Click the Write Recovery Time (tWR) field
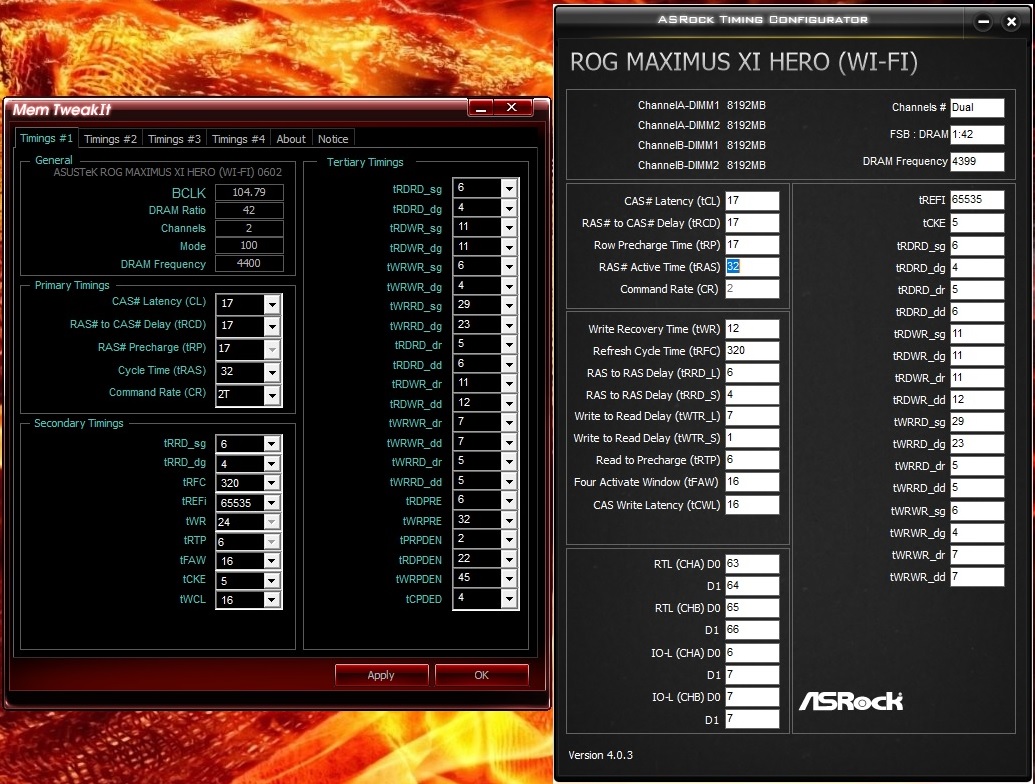1035x784 pixels. coord(752,329)
